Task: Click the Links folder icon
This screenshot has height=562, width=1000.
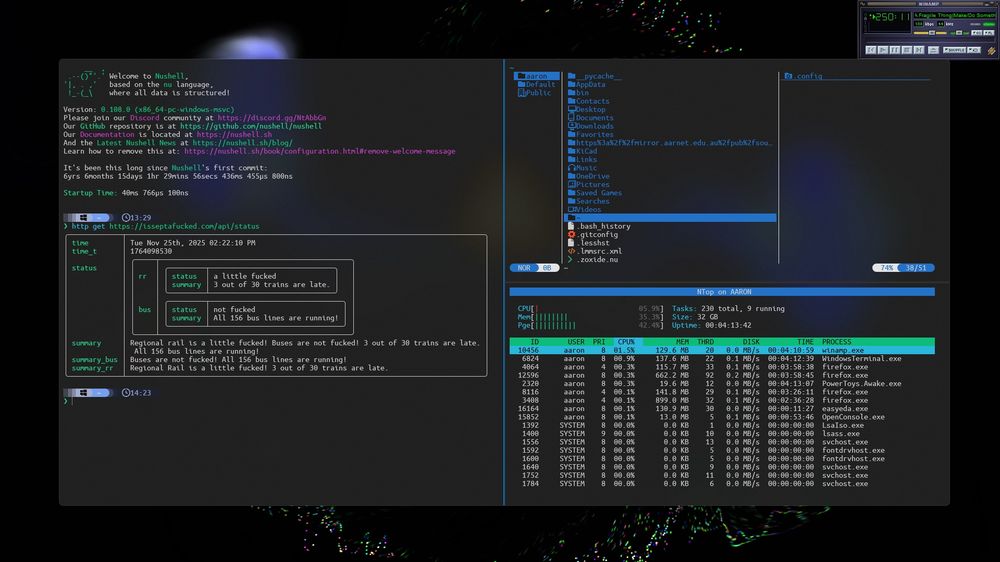Action: [x=571, y=159]
